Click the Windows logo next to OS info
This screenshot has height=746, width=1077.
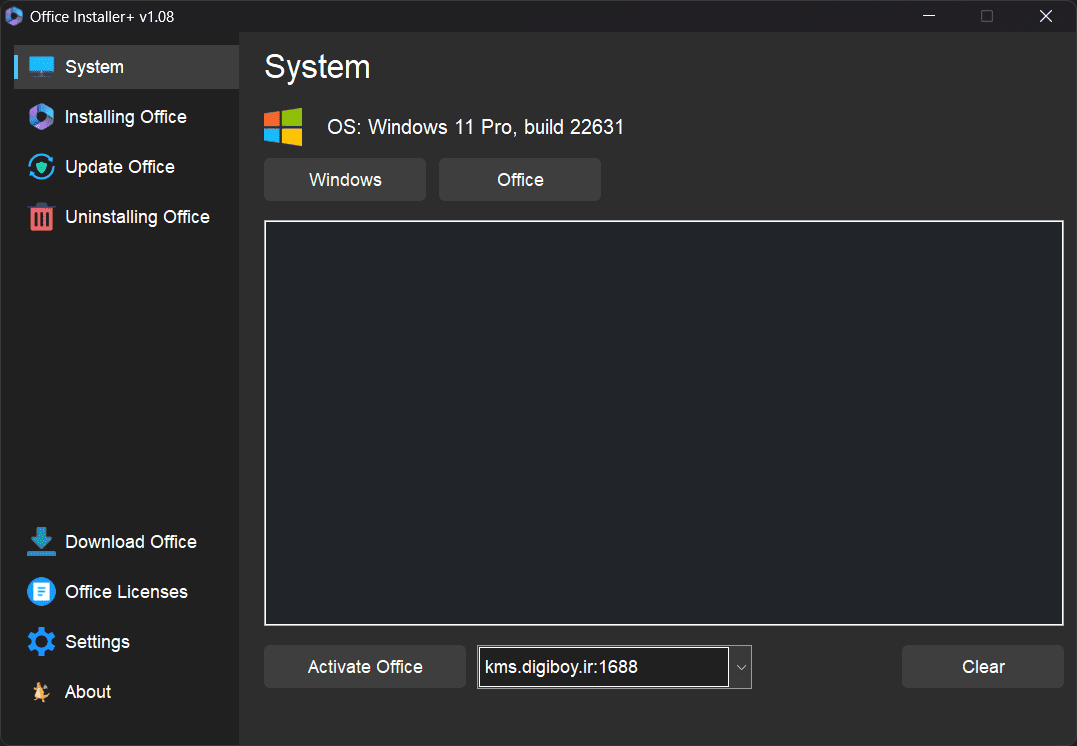tap(283, 127)
